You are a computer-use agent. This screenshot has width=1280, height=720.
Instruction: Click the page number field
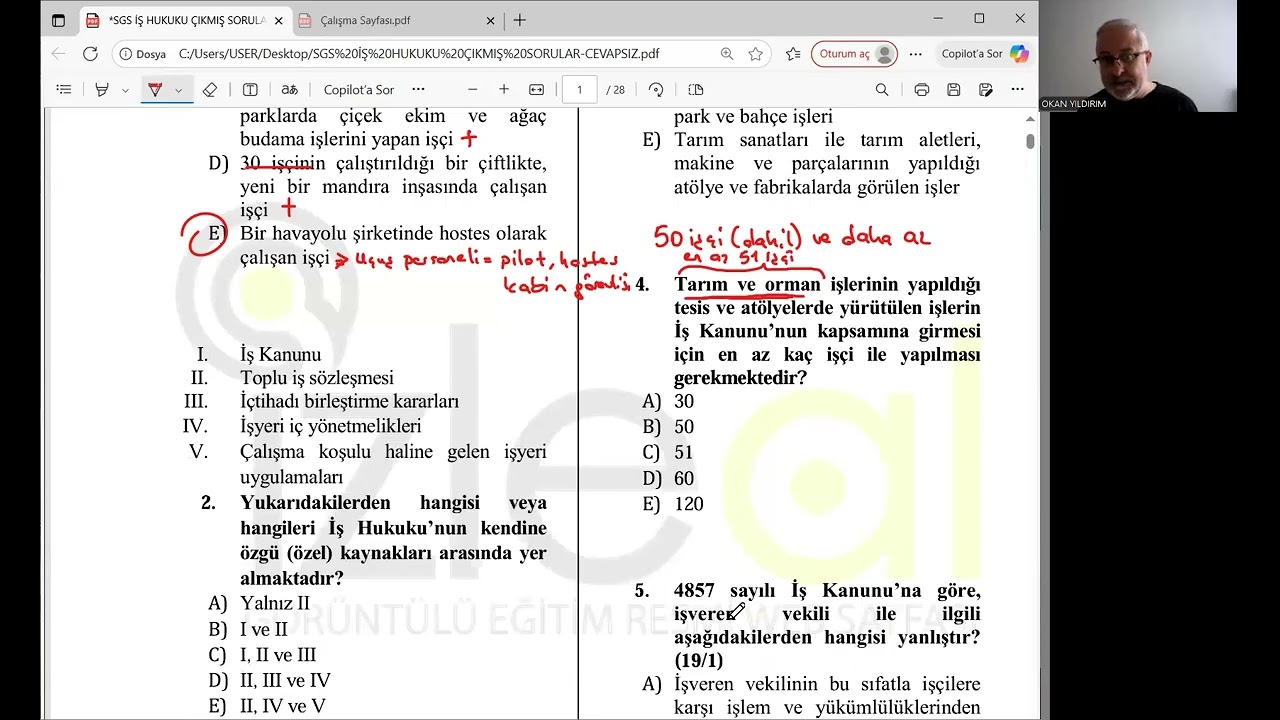[579, 90]
